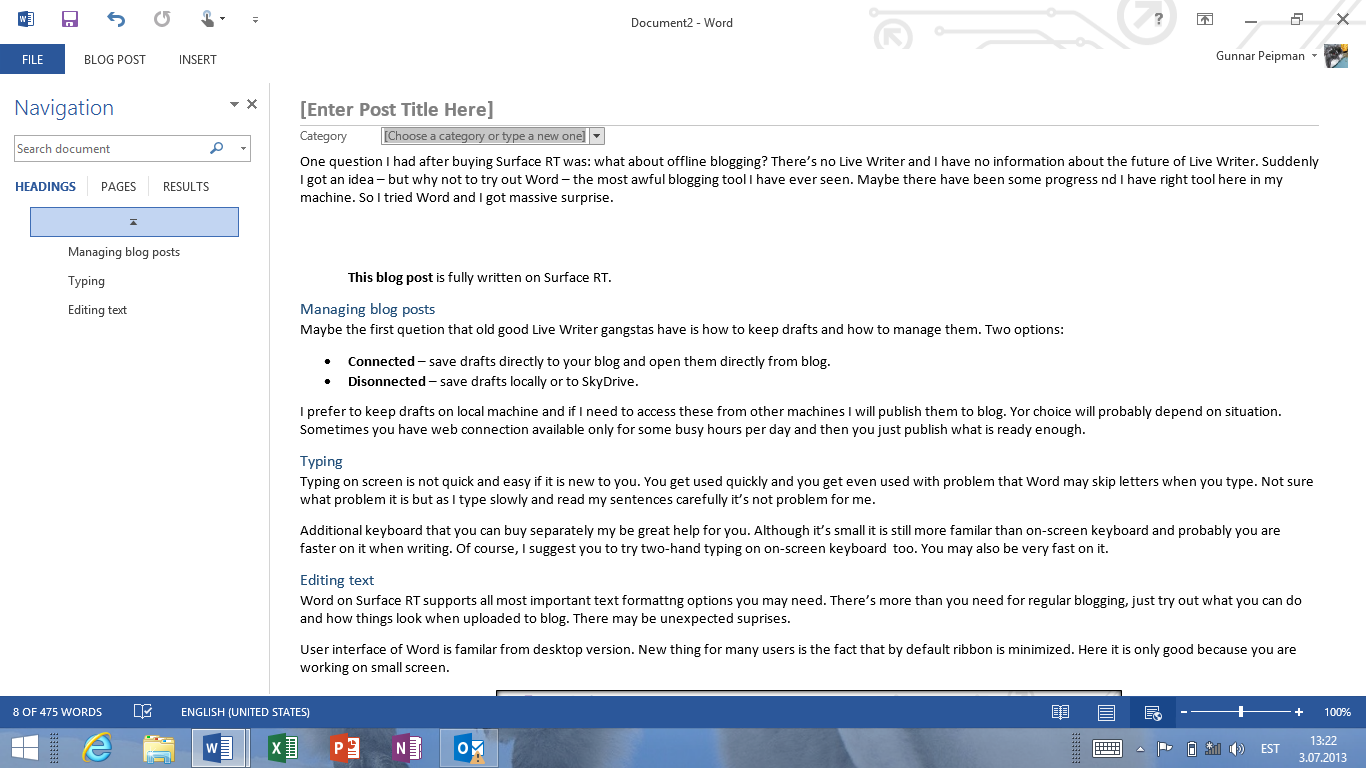Open the Windows Start button
1366x768 pixels.
(25, 748)
